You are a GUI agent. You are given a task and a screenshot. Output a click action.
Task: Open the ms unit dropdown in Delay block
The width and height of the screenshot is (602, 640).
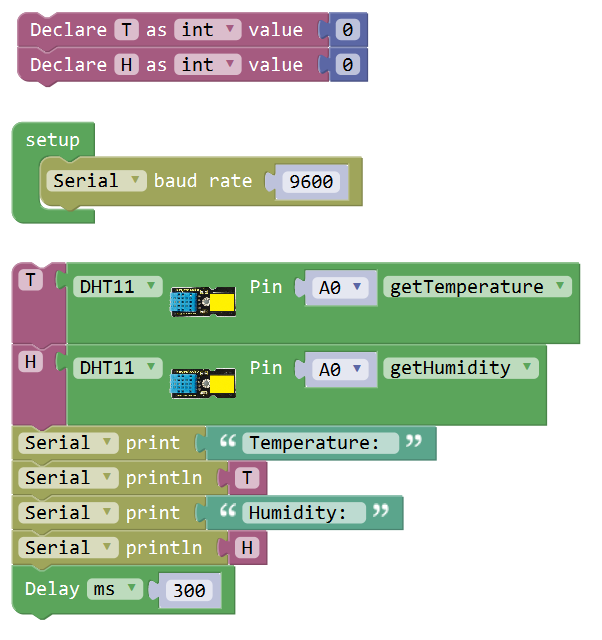(x=115, y=589)
